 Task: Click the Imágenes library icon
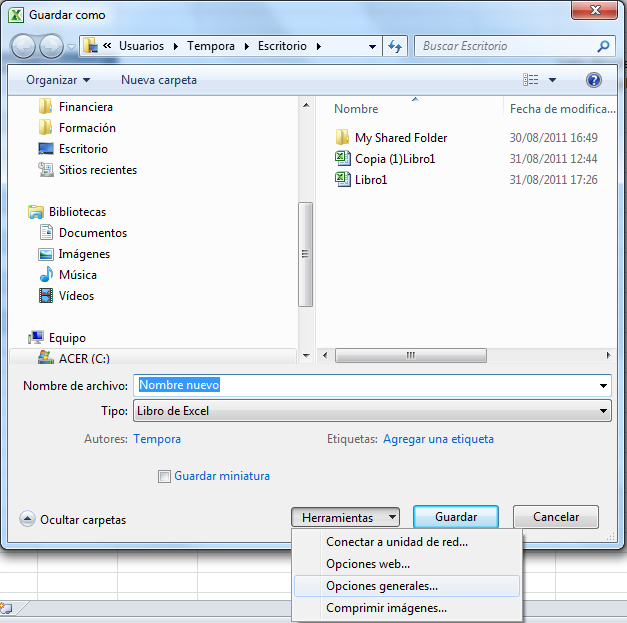click(46, 254)
